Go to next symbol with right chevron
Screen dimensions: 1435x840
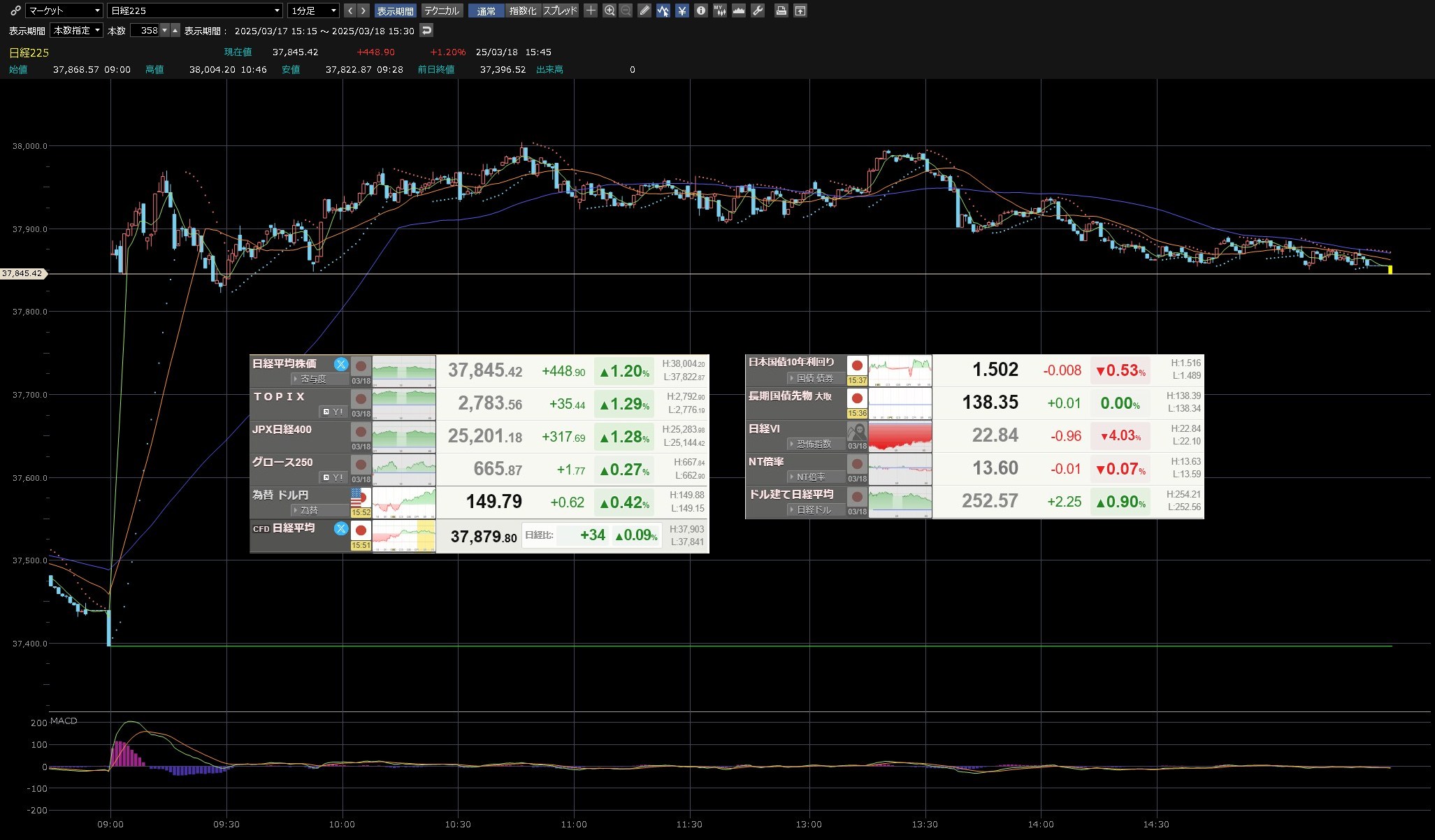pyautogui.click(x=363, y=10)
